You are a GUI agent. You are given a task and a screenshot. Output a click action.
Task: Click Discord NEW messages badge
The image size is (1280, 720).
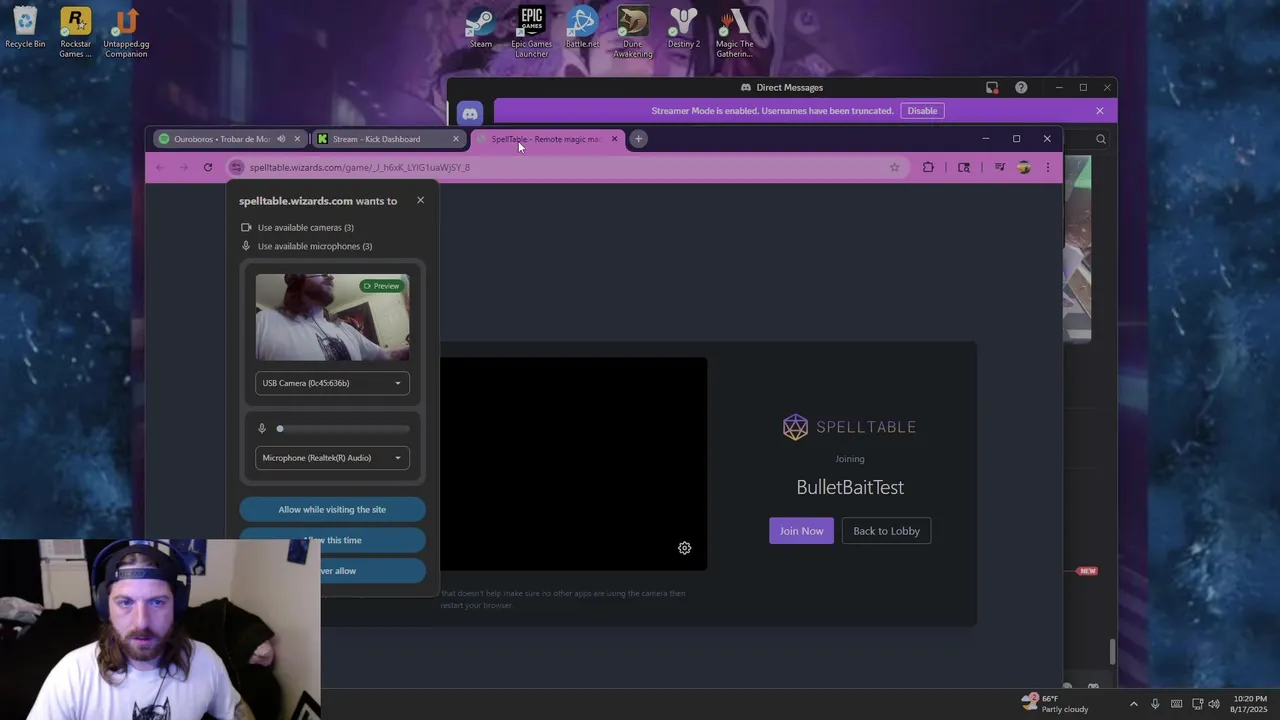pos(1087,571)
